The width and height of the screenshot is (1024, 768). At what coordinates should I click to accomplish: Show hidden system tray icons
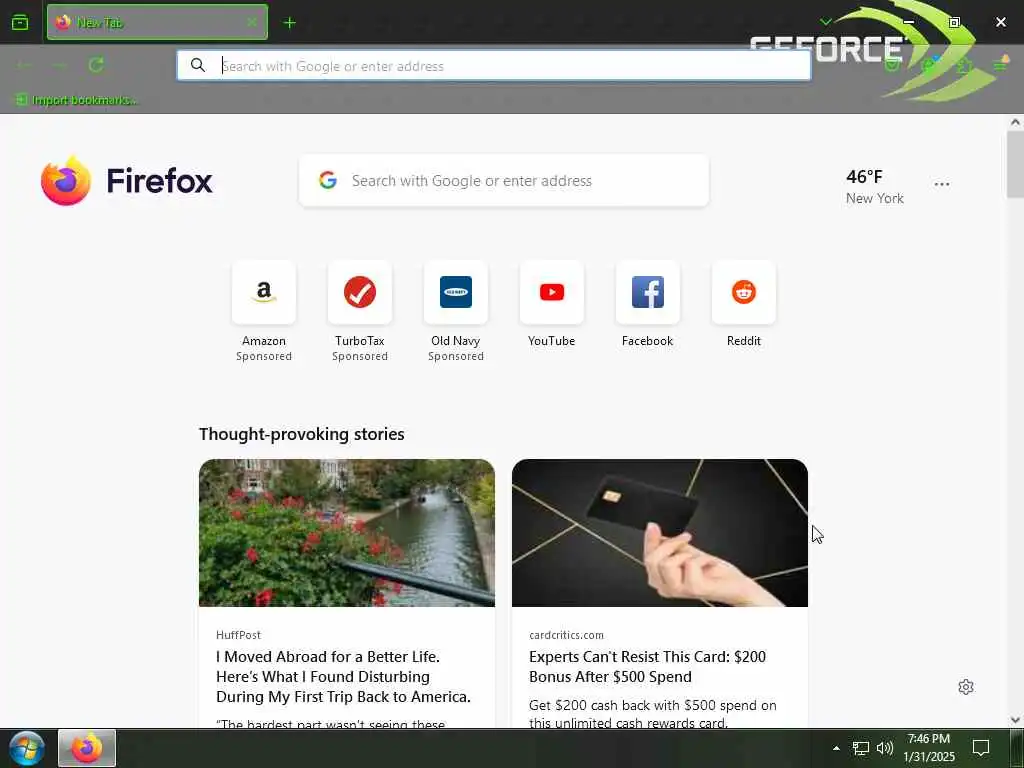[x=836, y=748]
